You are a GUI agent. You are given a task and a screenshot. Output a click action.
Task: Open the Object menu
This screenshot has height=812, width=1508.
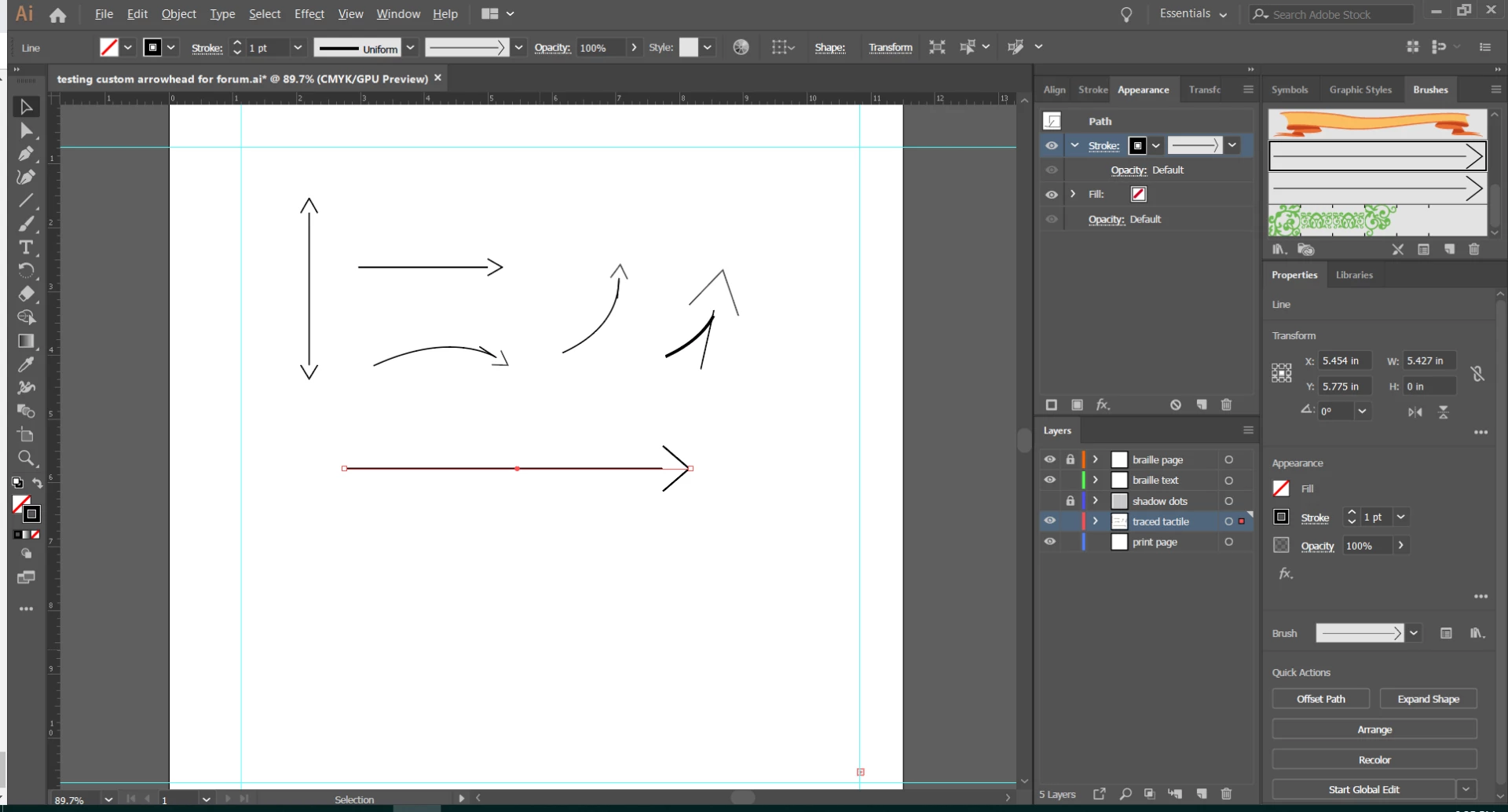point(179,14)
